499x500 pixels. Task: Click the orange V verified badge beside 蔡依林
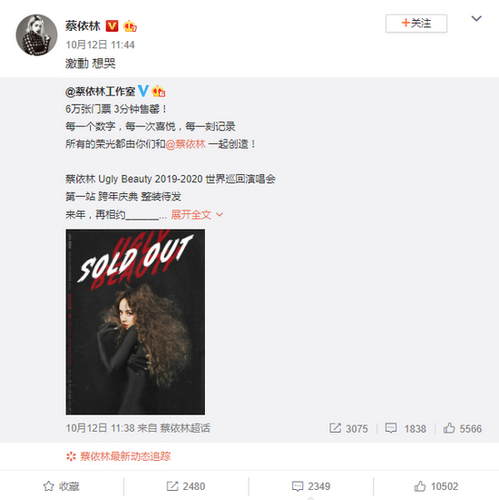pos(112,26)
